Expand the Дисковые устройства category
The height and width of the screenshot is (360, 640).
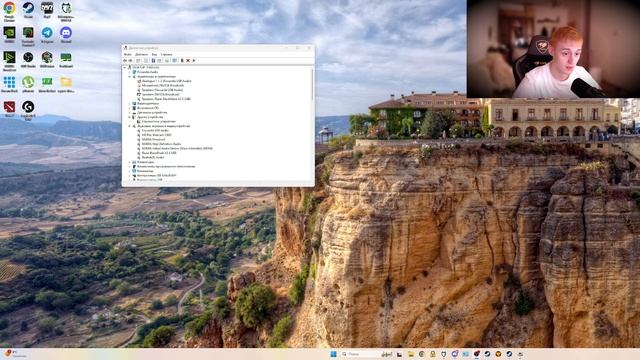(x=130, y=112)
